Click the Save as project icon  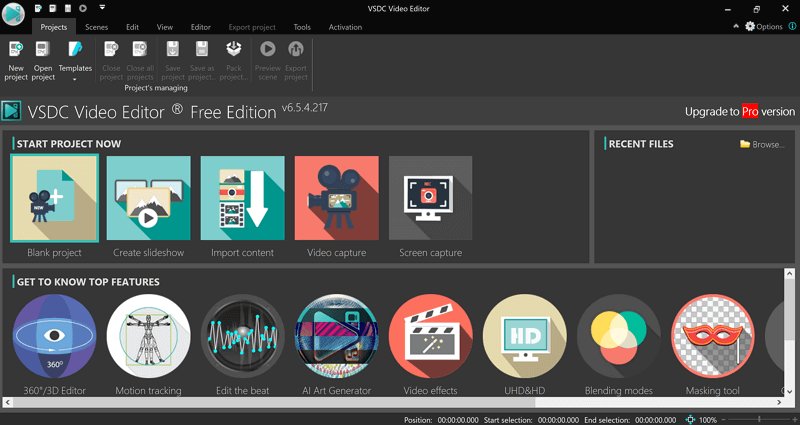202,49
